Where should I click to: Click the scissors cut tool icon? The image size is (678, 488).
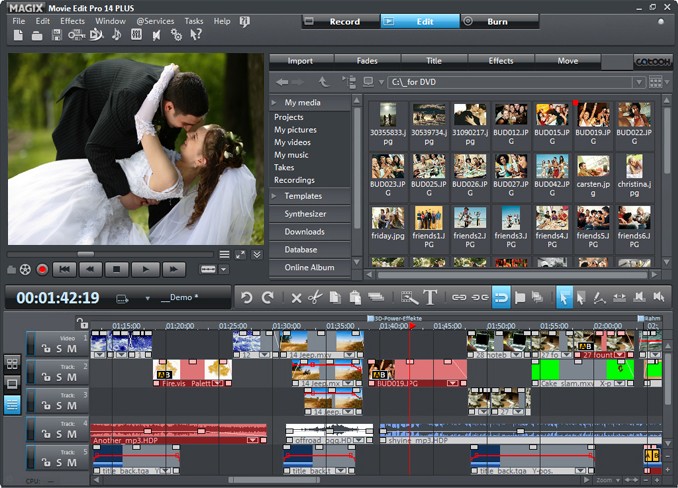point(314,297)
